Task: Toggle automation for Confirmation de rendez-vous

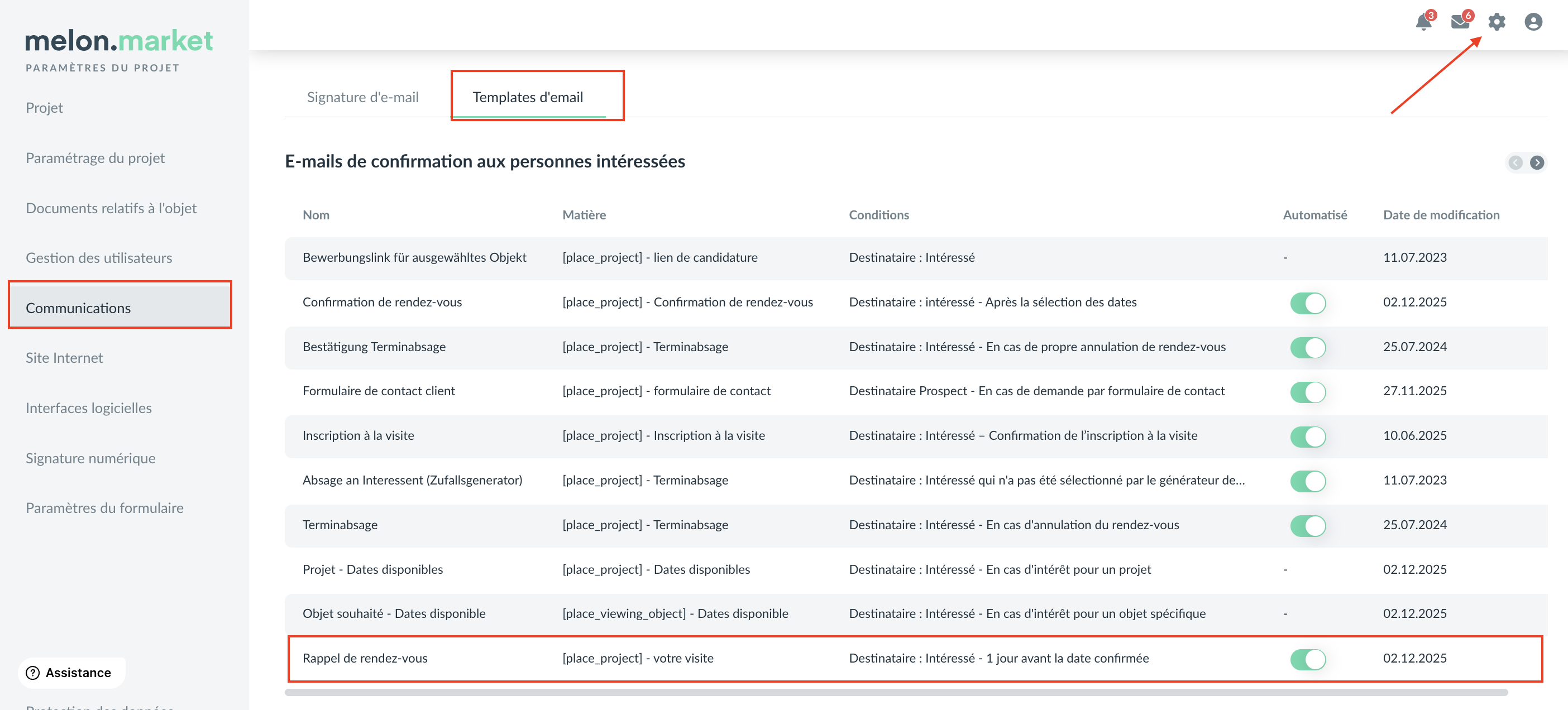Action: pyautogui.click(x=1307, y=303)
